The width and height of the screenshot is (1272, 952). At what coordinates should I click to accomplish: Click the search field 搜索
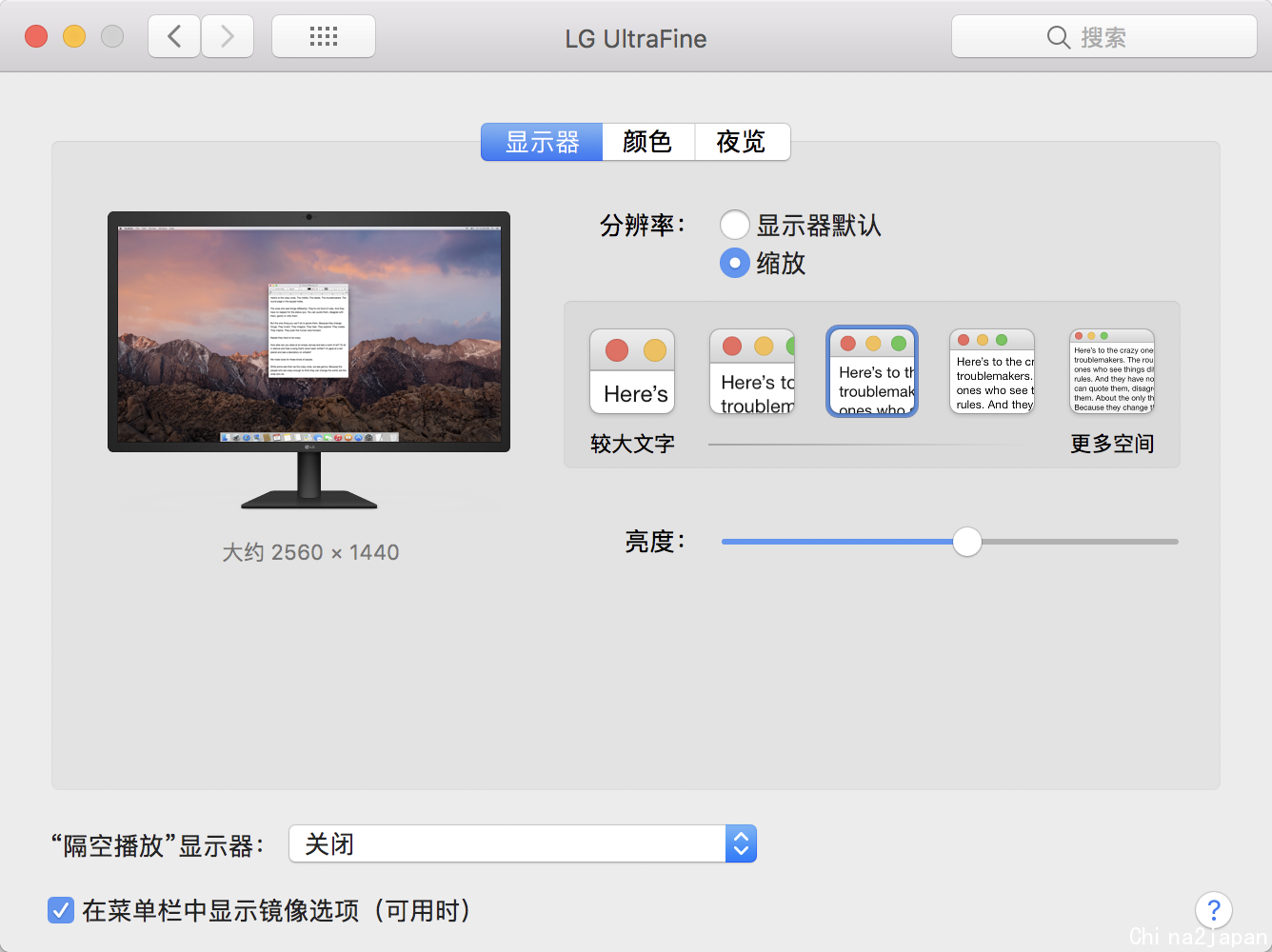pyautogui.click(x=1104, y=37)
